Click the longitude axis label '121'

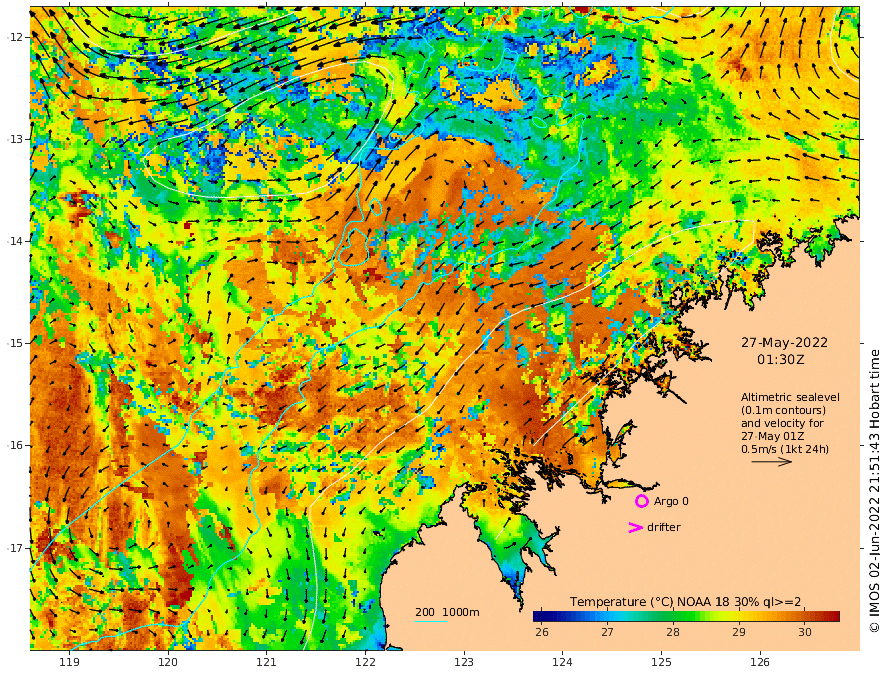[267, 663]
